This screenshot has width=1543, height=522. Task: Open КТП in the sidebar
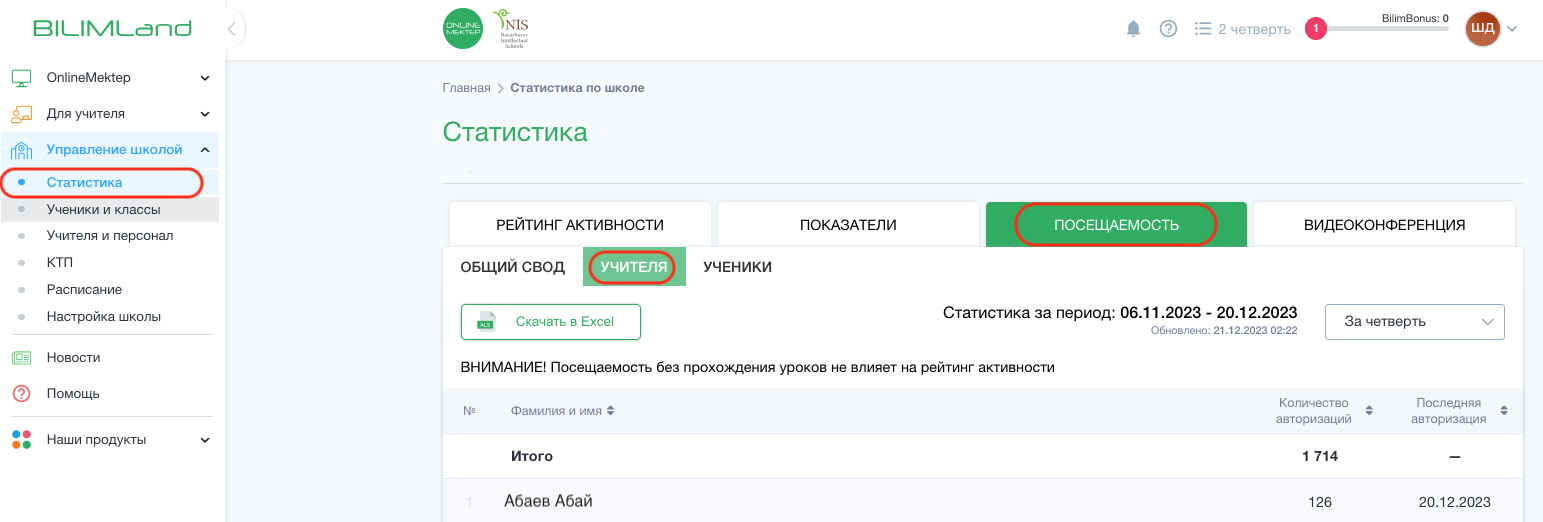(59, 263)
